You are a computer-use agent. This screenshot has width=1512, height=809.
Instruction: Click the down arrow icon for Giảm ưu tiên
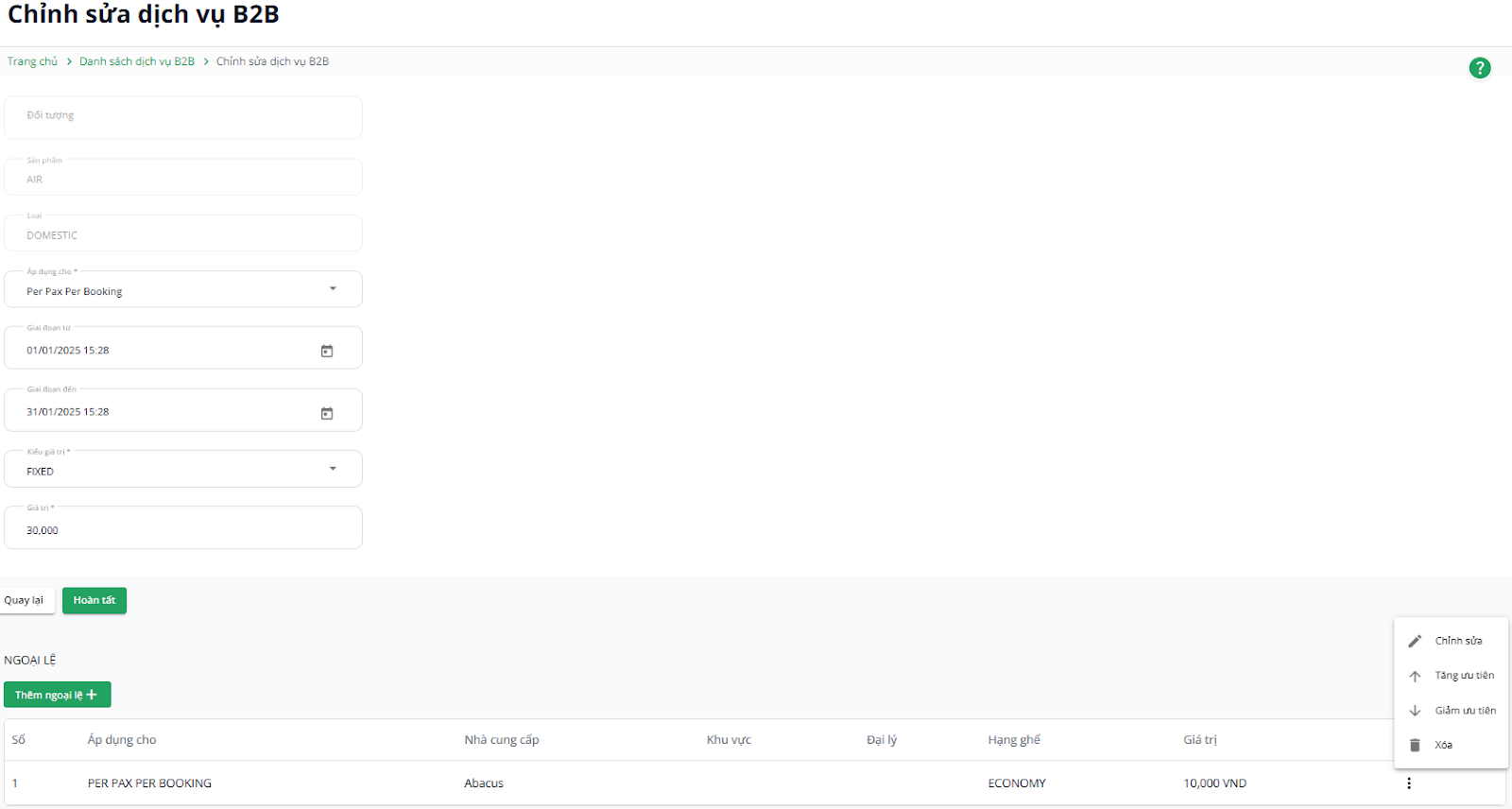point(1415,711)
